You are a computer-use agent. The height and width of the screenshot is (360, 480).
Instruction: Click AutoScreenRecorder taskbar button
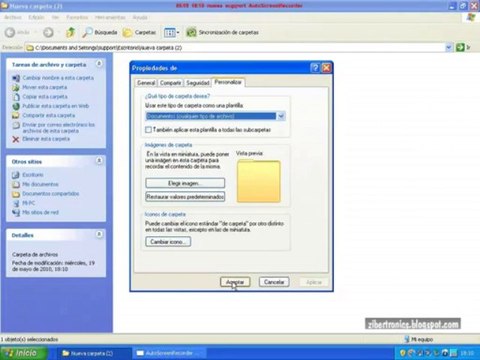click(170, 353)
